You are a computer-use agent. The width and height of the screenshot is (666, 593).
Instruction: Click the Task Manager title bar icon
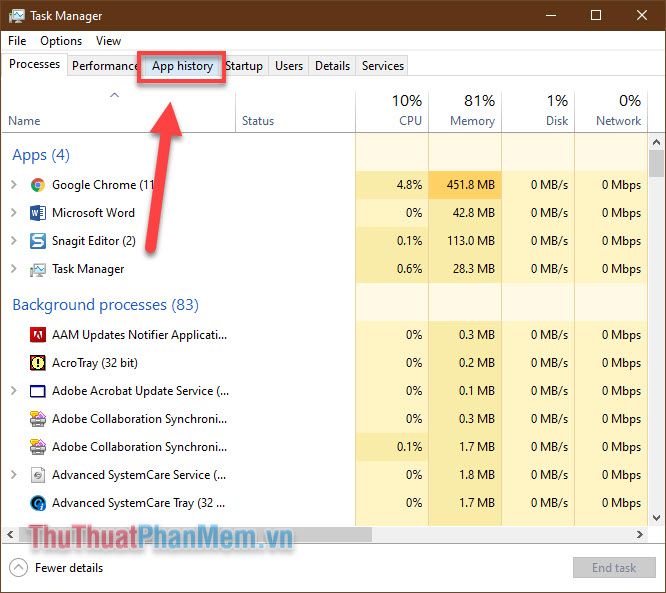pos(17,16)
